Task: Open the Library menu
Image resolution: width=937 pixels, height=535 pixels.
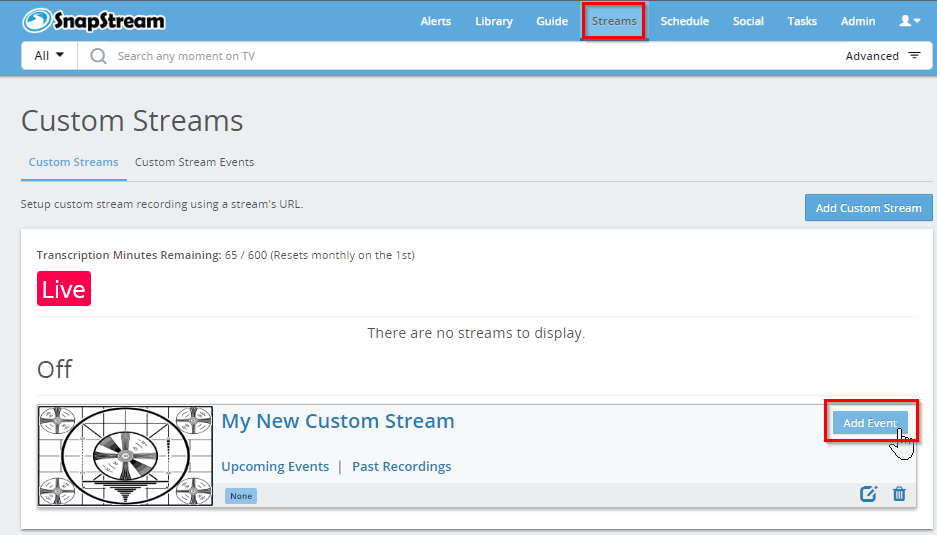Action: (494, 21)
